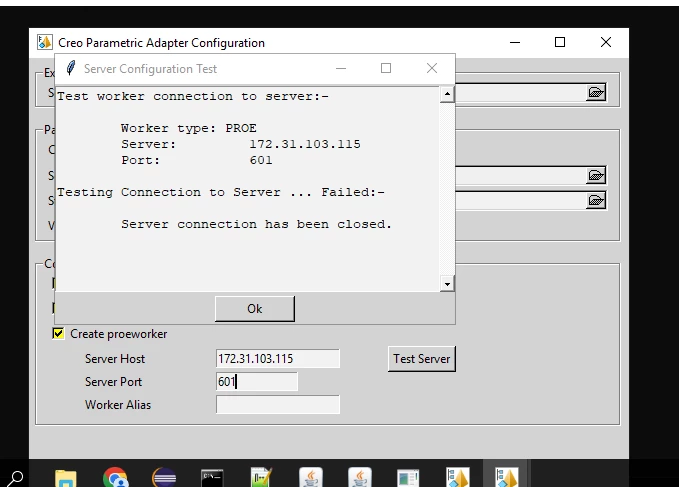679x487 pixels.
Task: Click the 'Server Port' label
Action: [113, 382]
